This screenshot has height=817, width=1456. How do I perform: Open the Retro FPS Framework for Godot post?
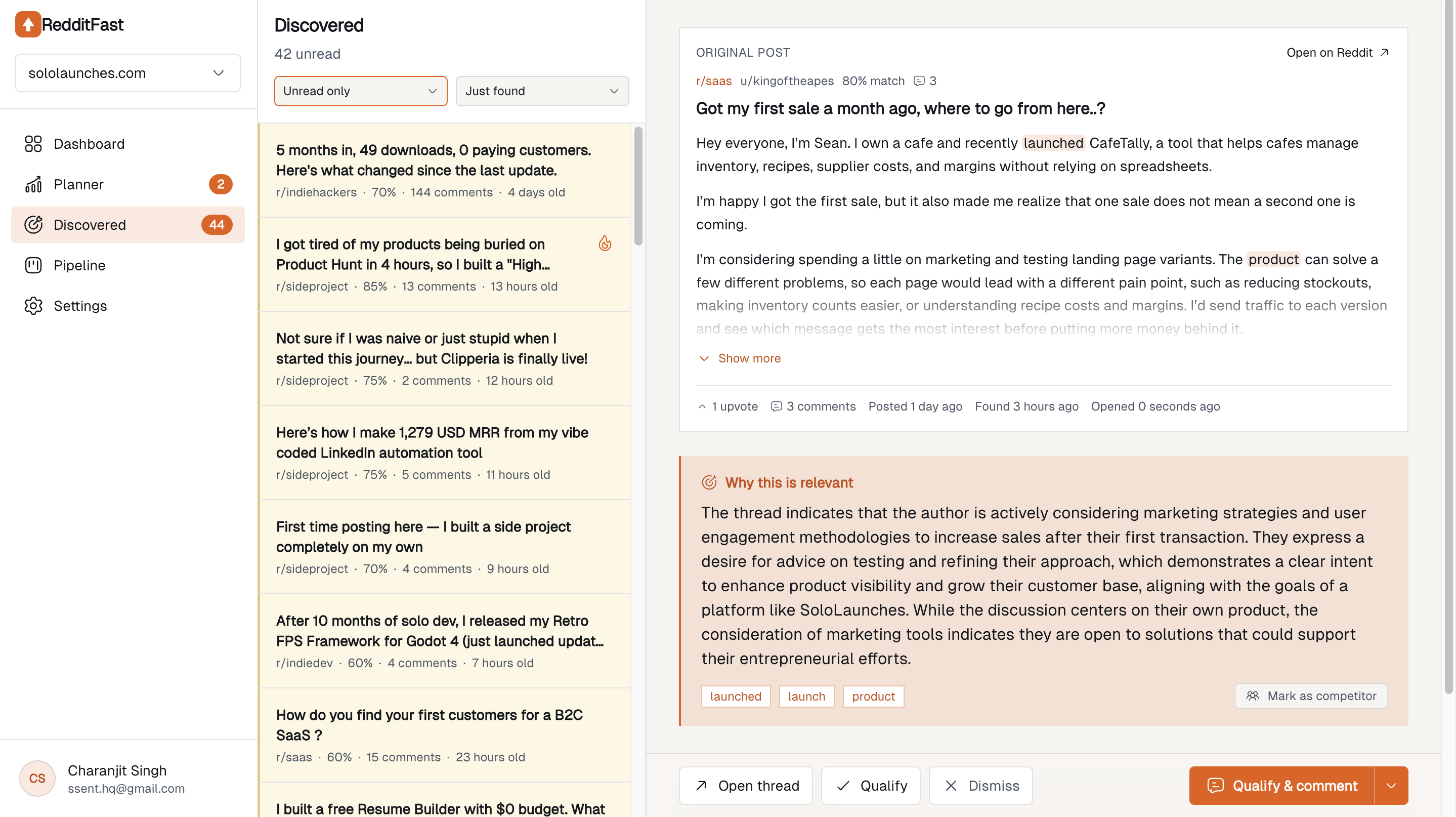pyautogui.click(x=445, y=641)
